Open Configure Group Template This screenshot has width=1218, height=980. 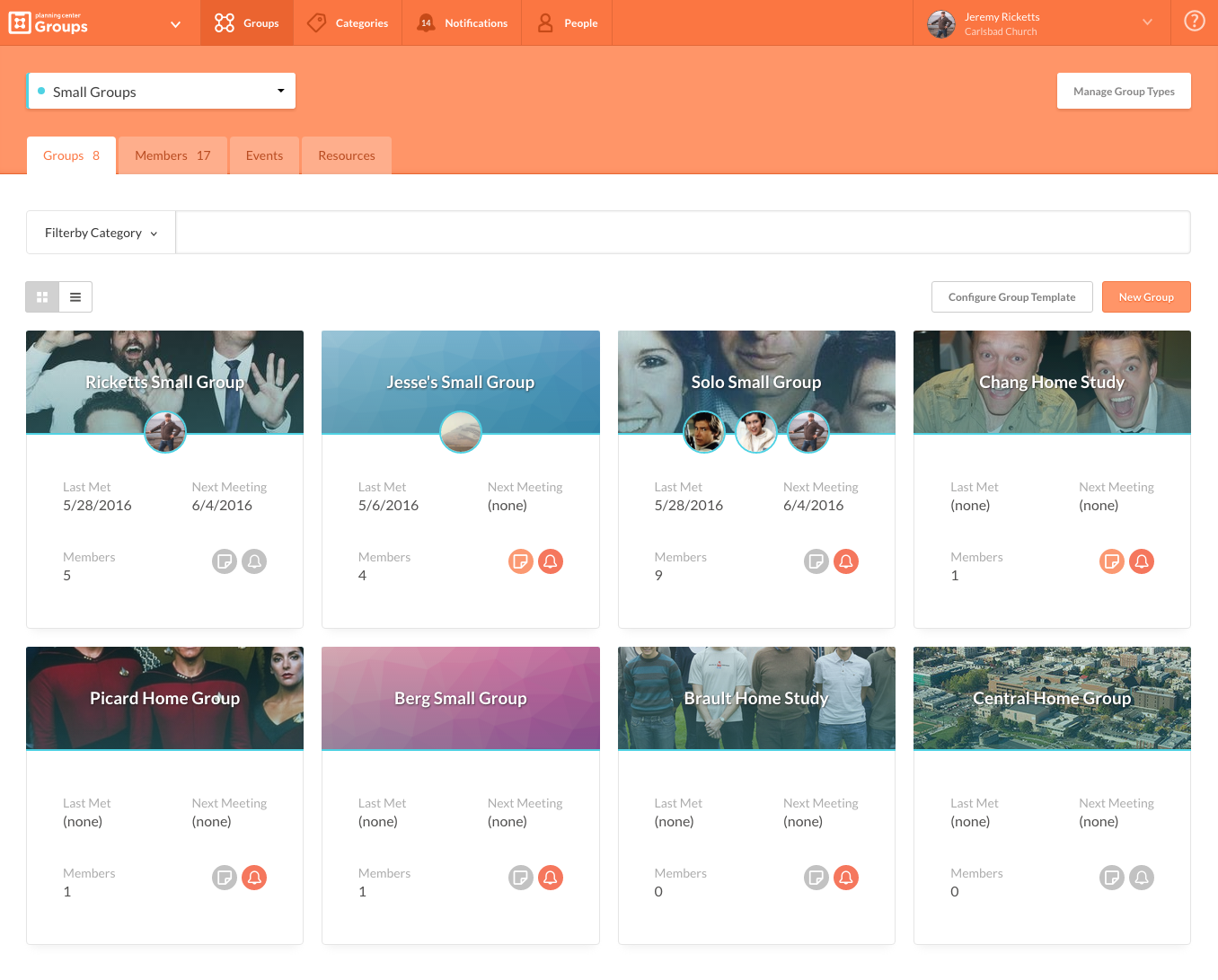pyautogui.click(x=1011, y=296)
